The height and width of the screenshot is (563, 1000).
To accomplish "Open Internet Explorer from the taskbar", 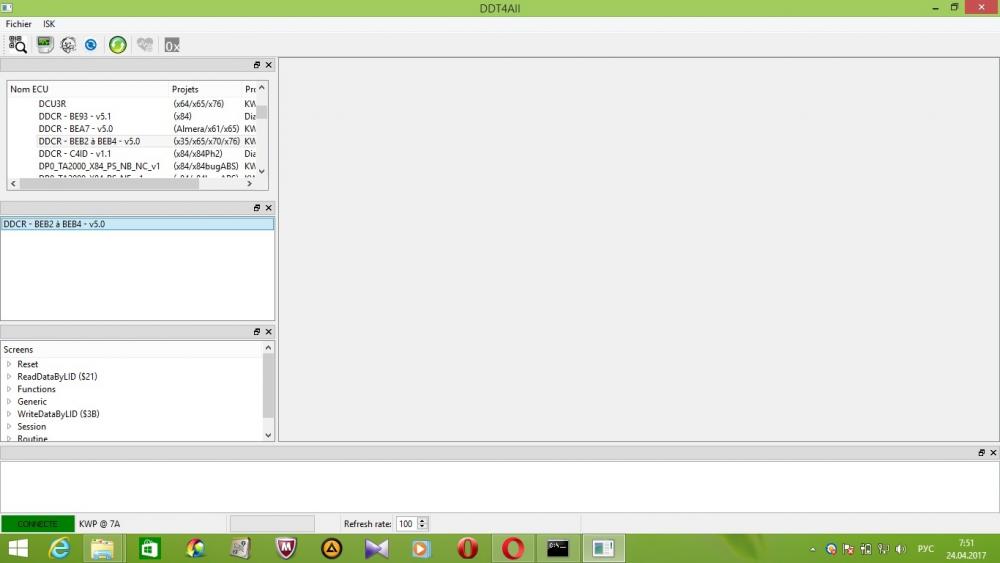I will coord(59,548).
